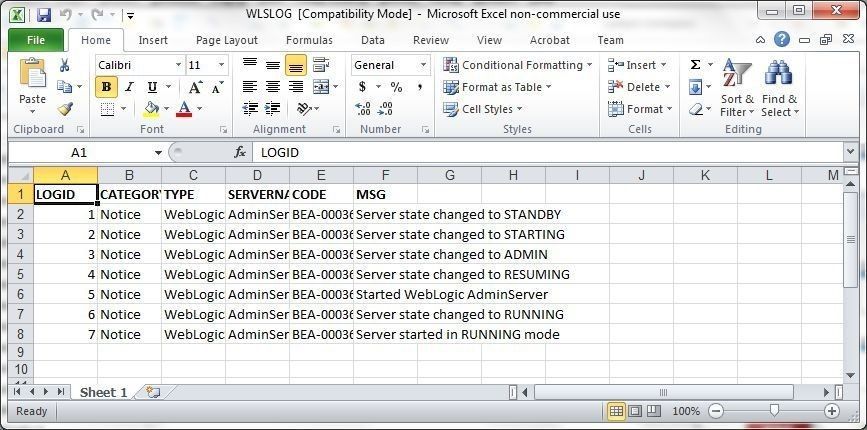Toggle Underline formatting
This screenshot has width=867, height=430.
(152, 87)
